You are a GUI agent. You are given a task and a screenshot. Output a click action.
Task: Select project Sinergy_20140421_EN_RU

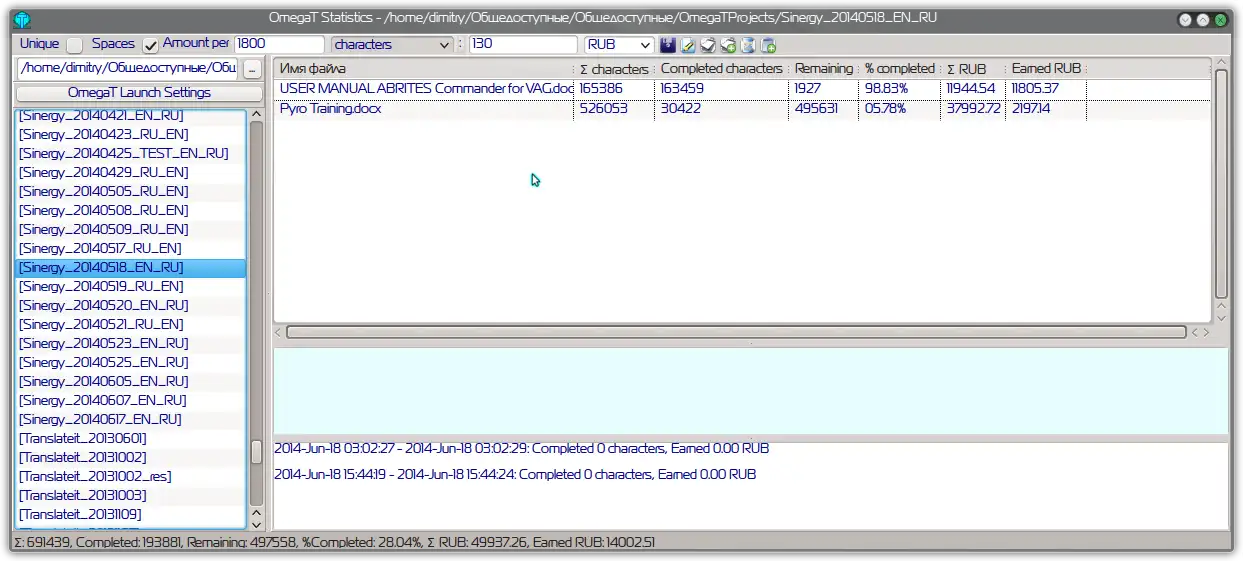pos(131,116)
